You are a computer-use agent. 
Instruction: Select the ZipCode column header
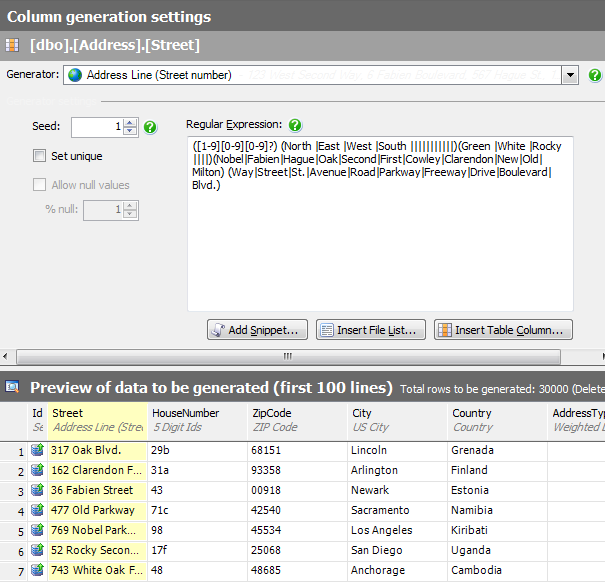point(297,419)
